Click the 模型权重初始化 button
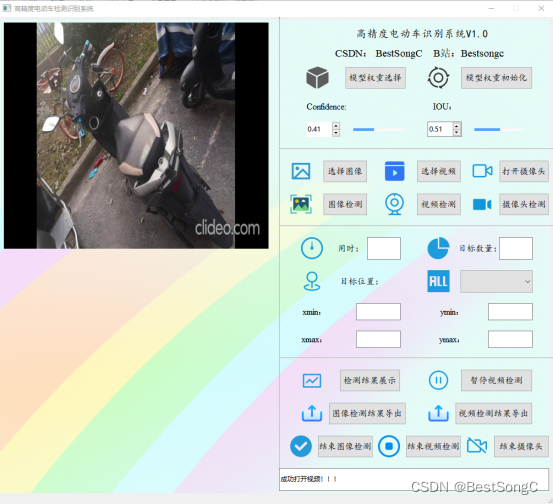553x504 pixels. click(496, 78)
